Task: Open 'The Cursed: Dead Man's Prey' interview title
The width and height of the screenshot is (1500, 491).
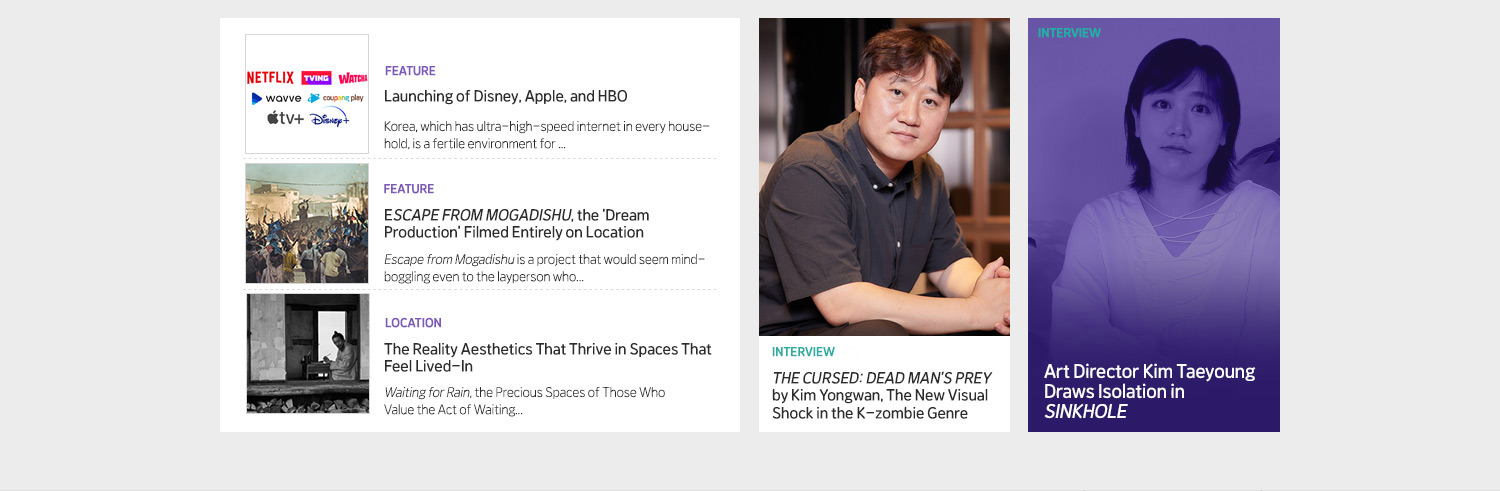Action: click(881, 395)
